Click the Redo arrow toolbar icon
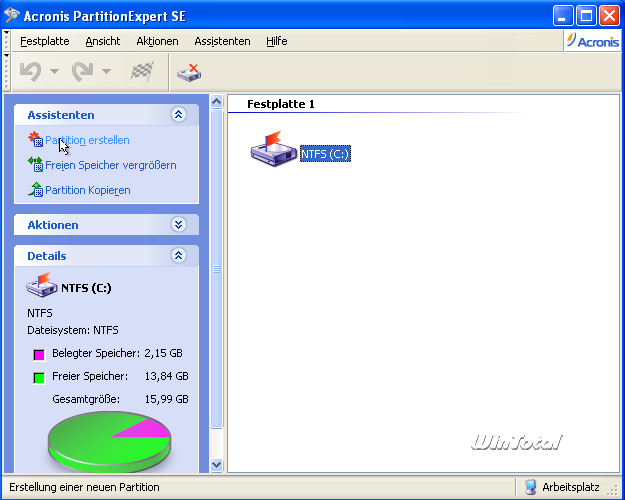This screenshot has width=625, height=500. pyautogui.click(x=83, y=72)
